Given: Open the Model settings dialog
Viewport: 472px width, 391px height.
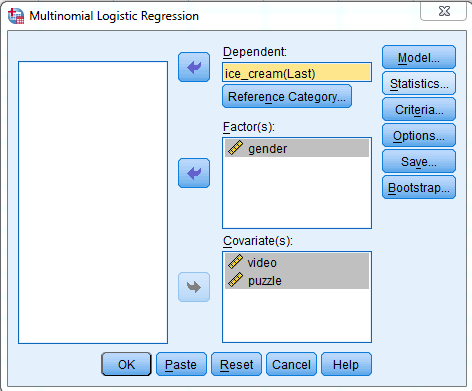Looking at the screenshot, I should (x=419, y=57).
